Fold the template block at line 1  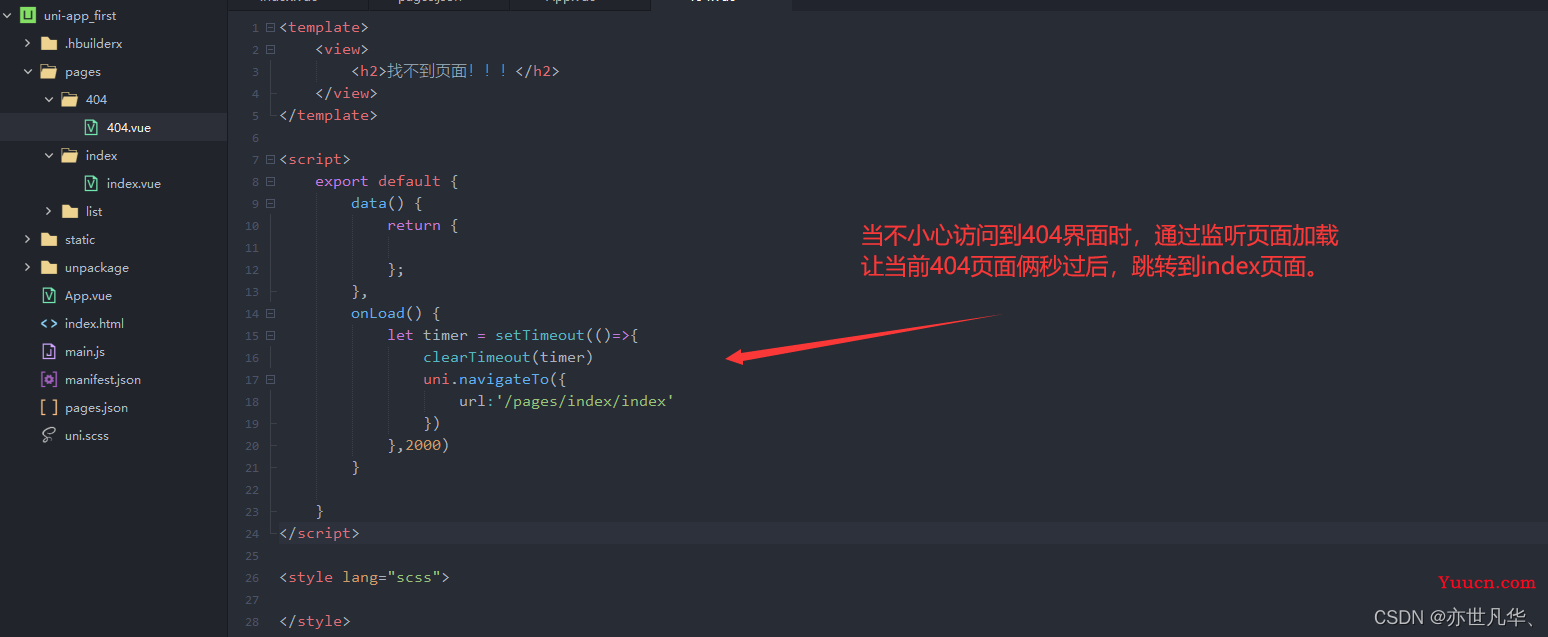[270, 28]
